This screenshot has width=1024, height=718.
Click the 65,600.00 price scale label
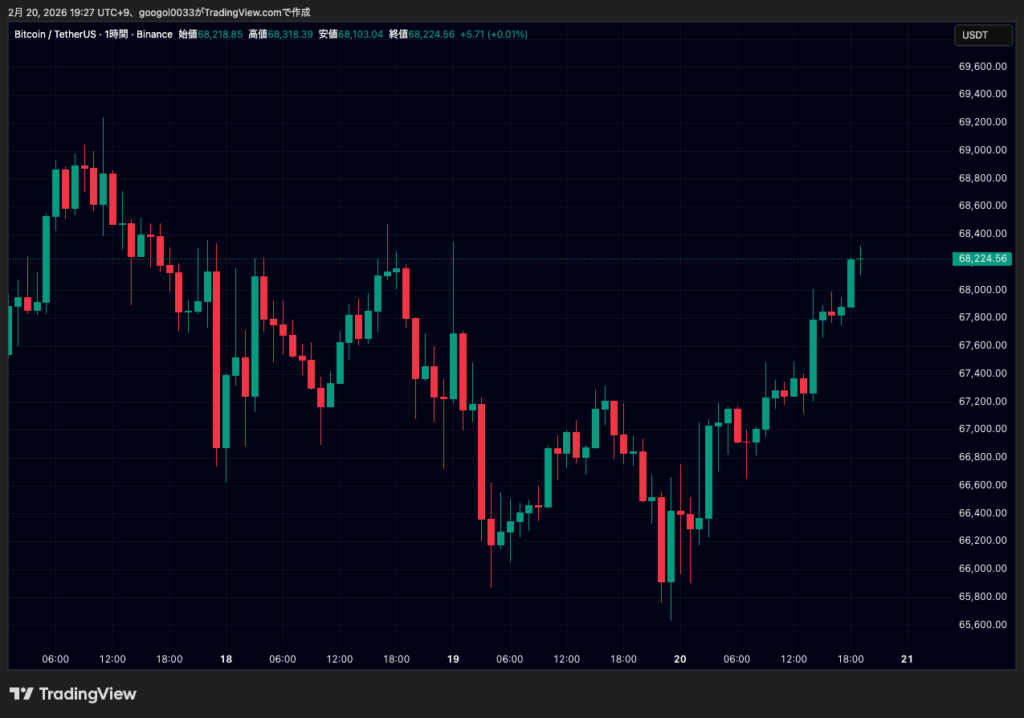(x=981, y=624)
